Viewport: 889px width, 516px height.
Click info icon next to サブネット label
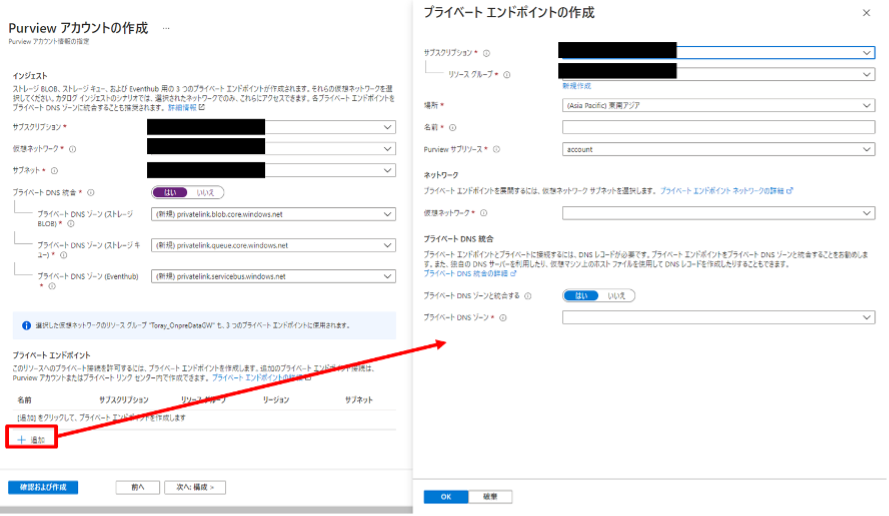tap(54, 171)
